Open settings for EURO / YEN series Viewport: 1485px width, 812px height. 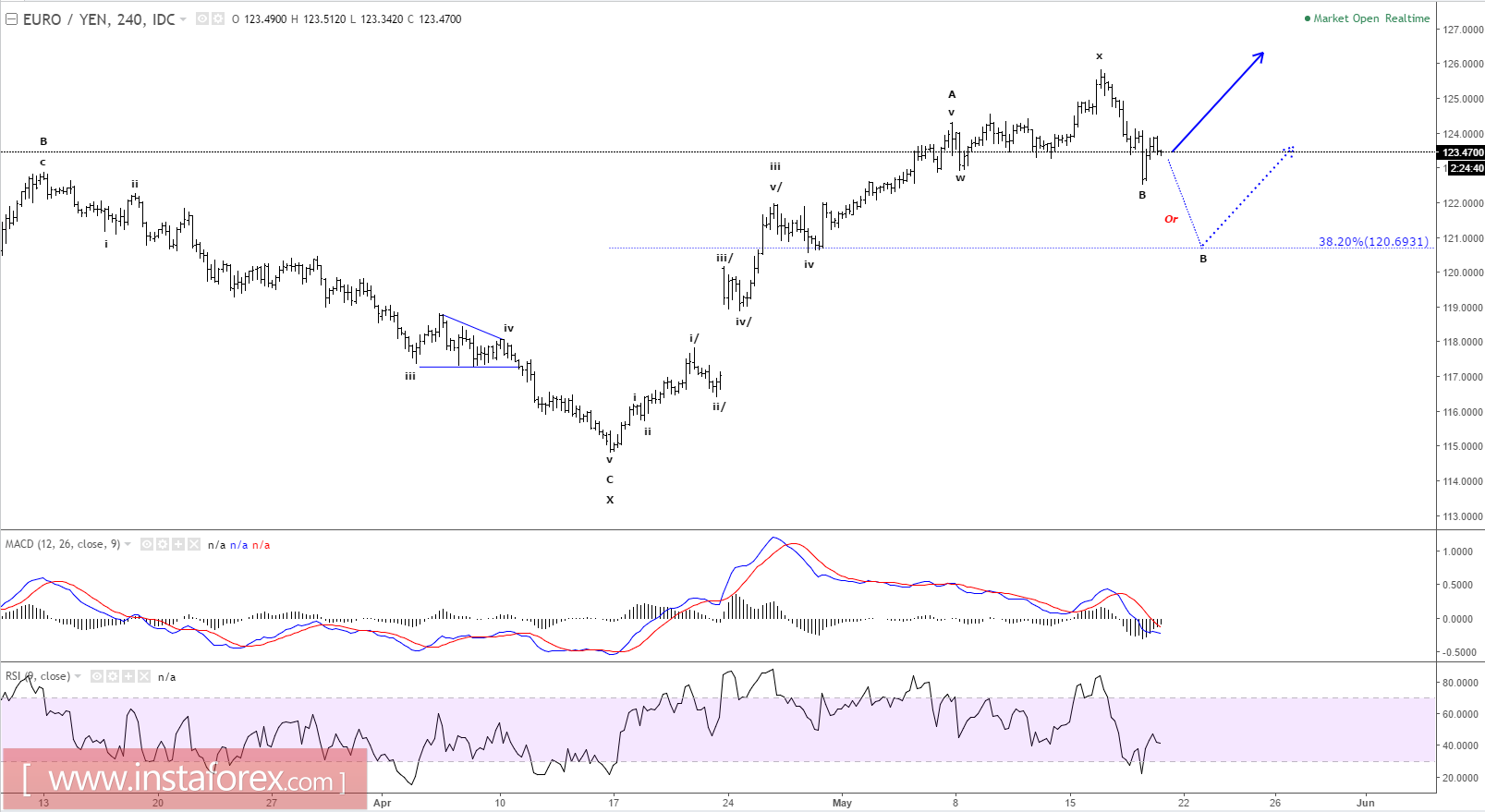[x=218, y=18]
